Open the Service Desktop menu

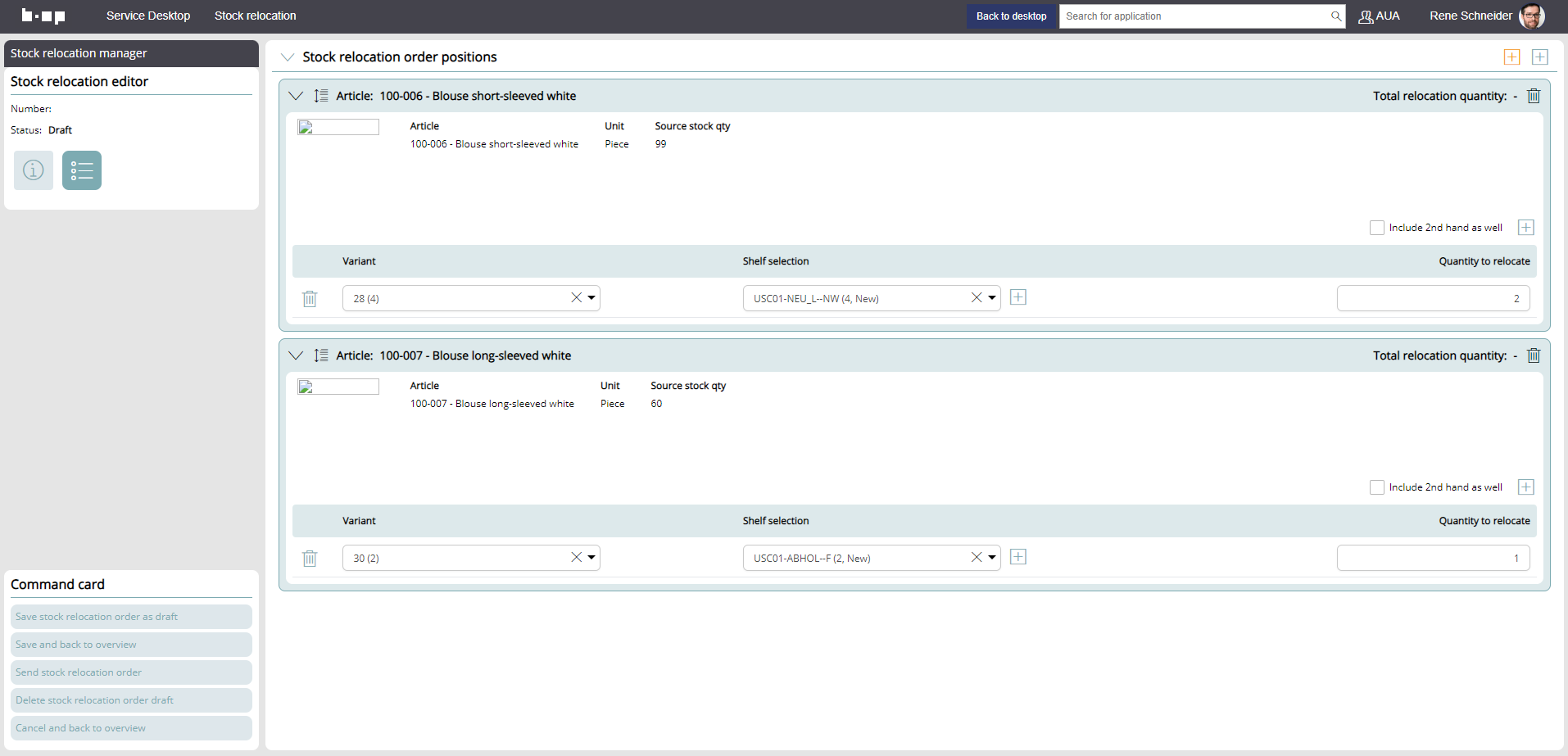(x=148, y=16)
